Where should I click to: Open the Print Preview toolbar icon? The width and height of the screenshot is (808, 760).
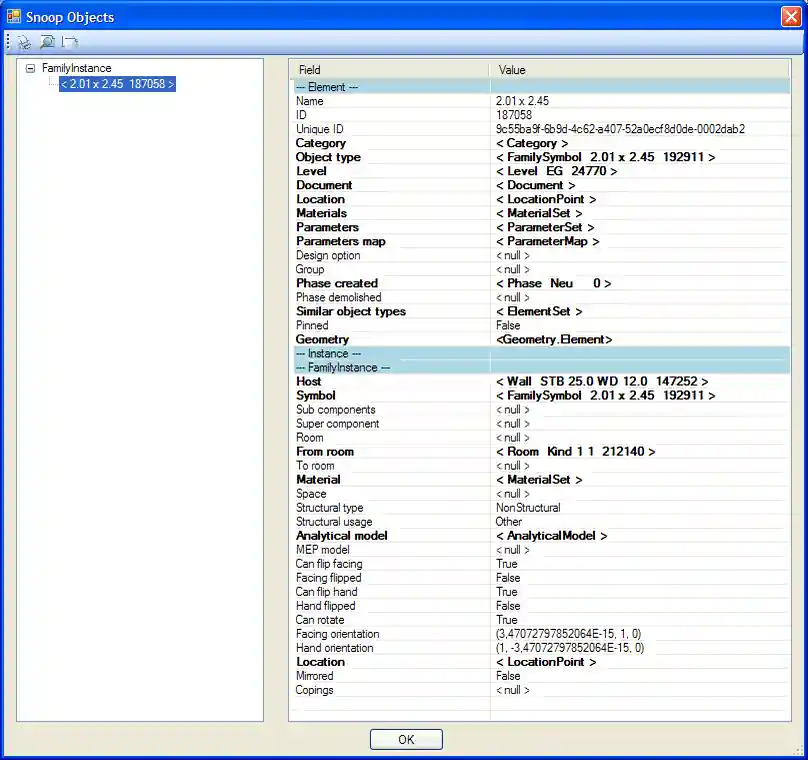pos(46,42)
